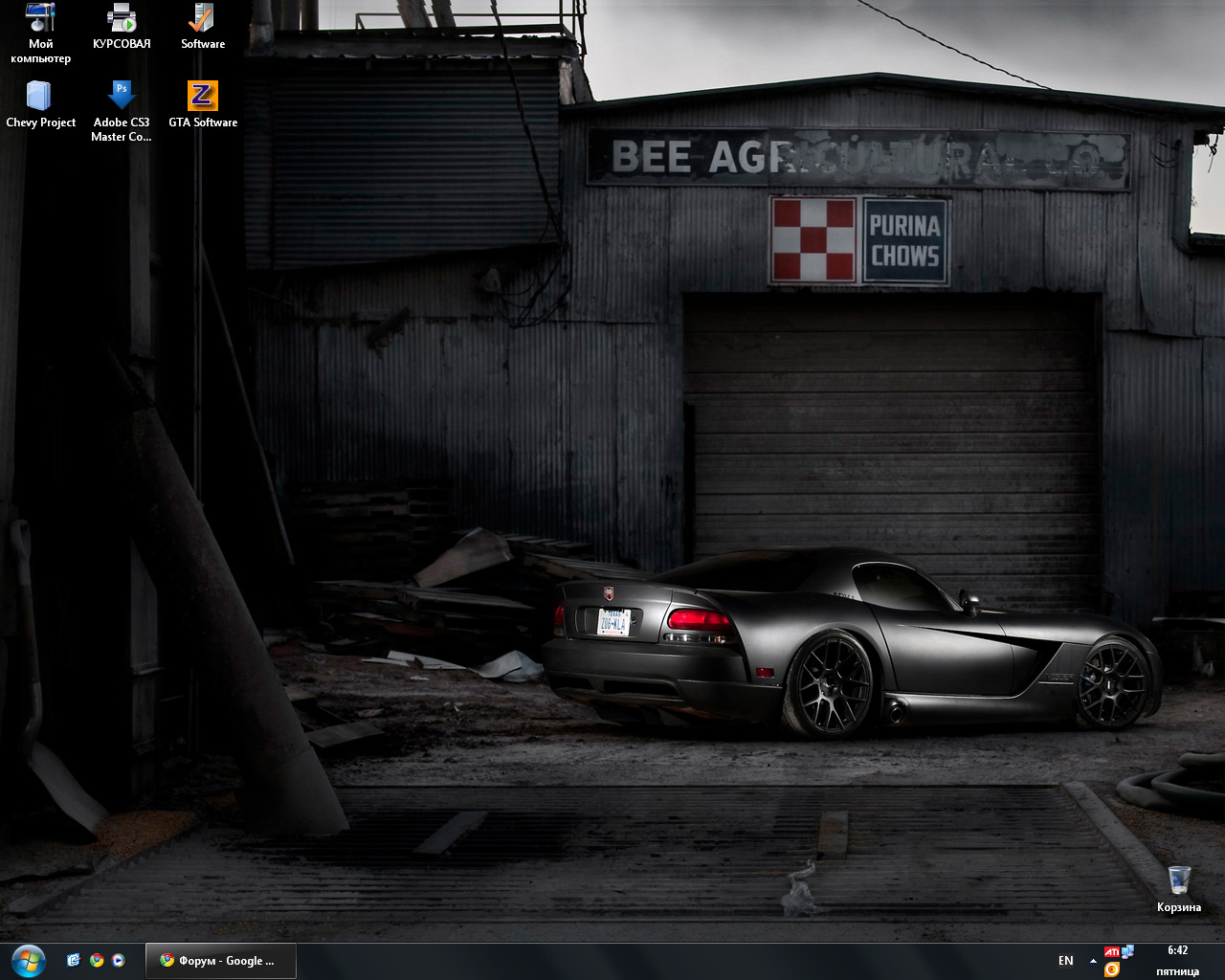Open the ATI tray icon

[1111, 952]
